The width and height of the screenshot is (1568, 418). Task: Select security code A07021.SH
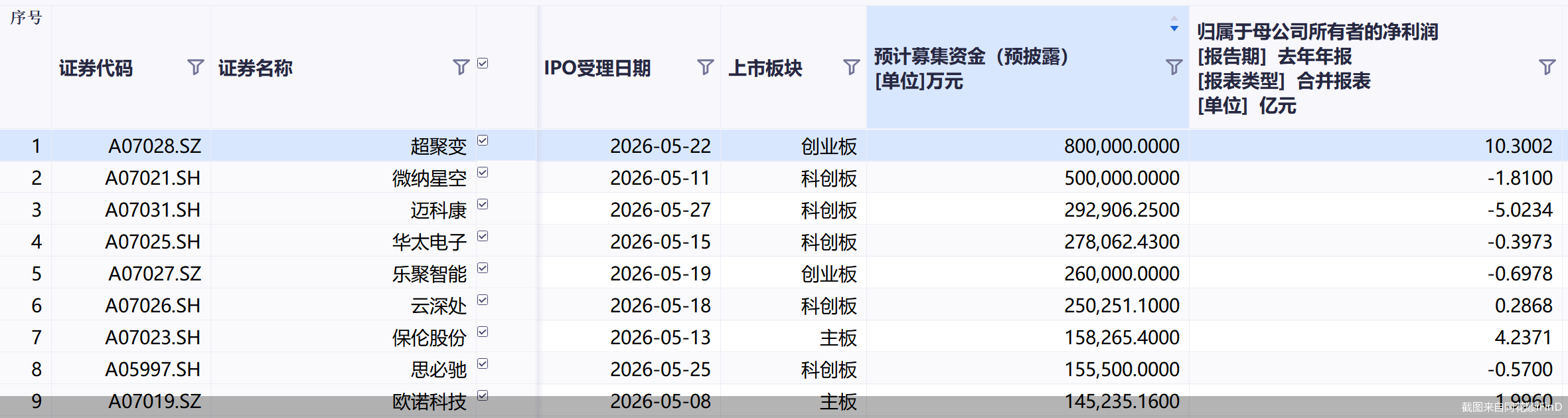click(x=153, y=177)
